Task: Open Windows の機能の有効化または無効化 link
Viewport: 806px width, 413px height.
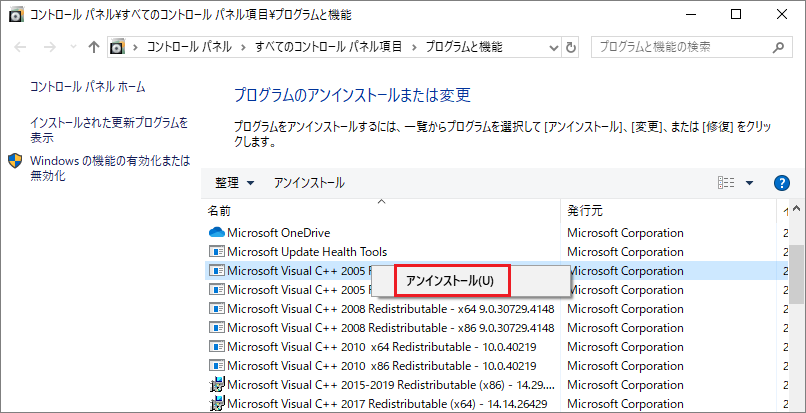Action: [110, 168]
